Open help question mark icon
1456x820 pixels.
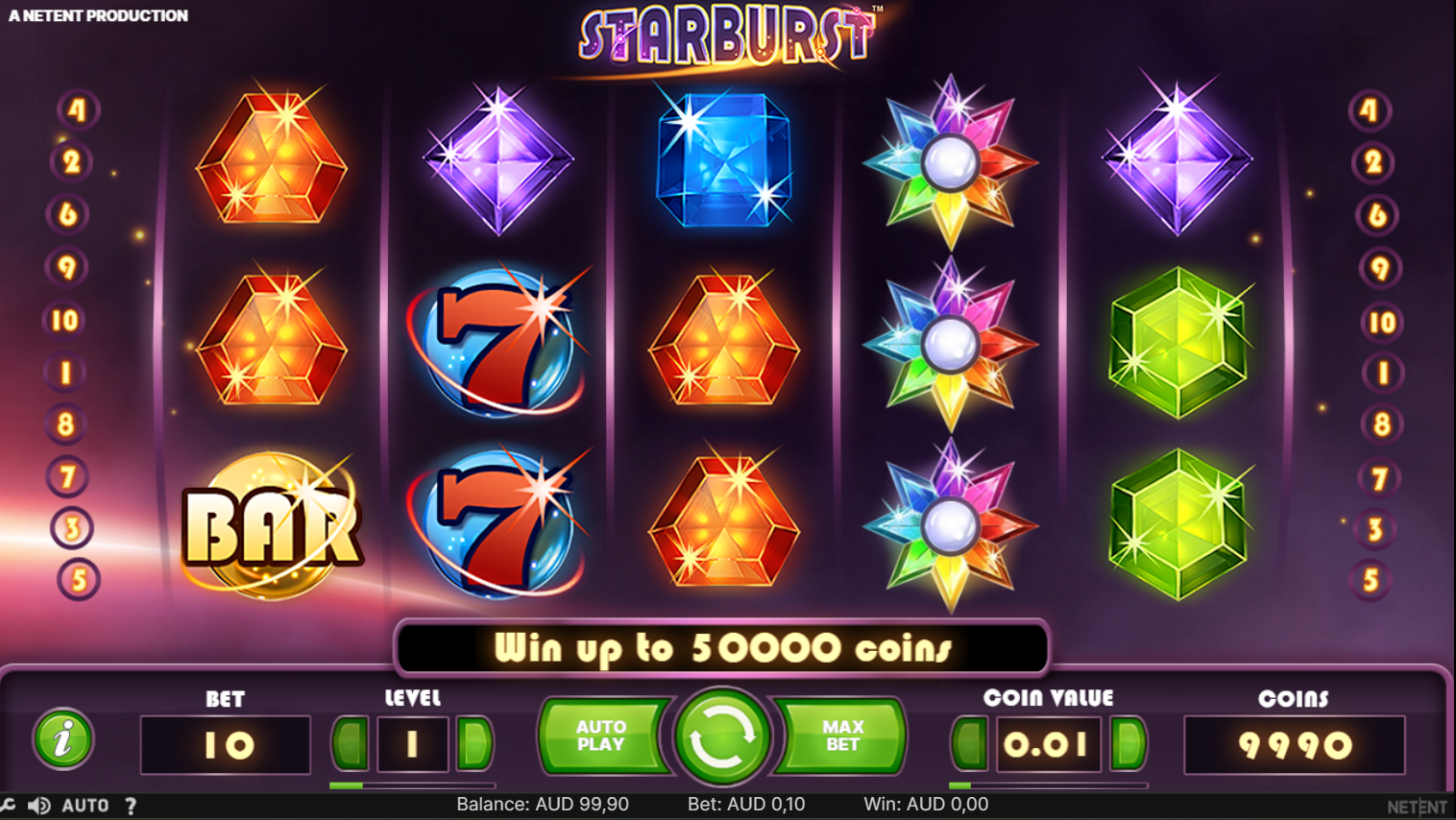tap(131, 806)
